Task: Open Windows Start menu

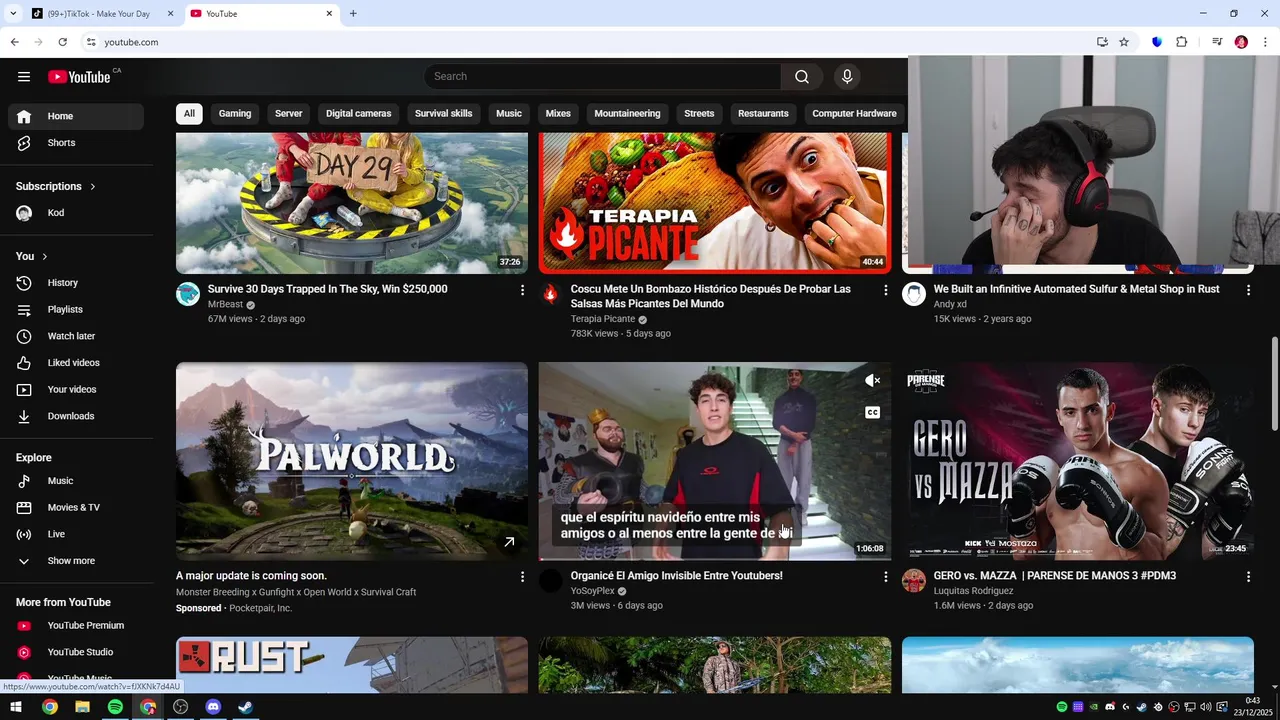Action: tap(16, 707)
